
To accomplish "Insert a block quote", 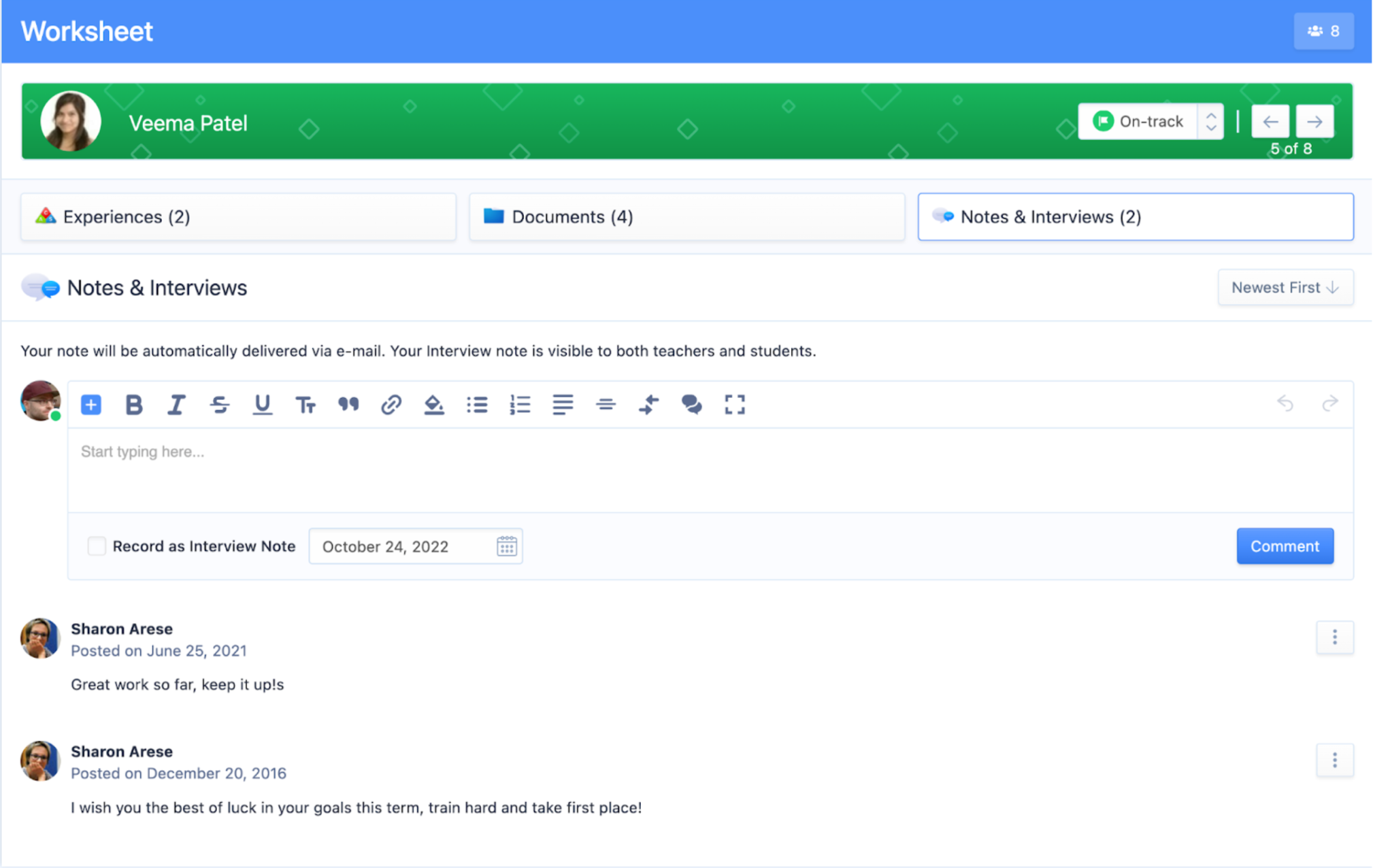I will [x=348, y=404].
